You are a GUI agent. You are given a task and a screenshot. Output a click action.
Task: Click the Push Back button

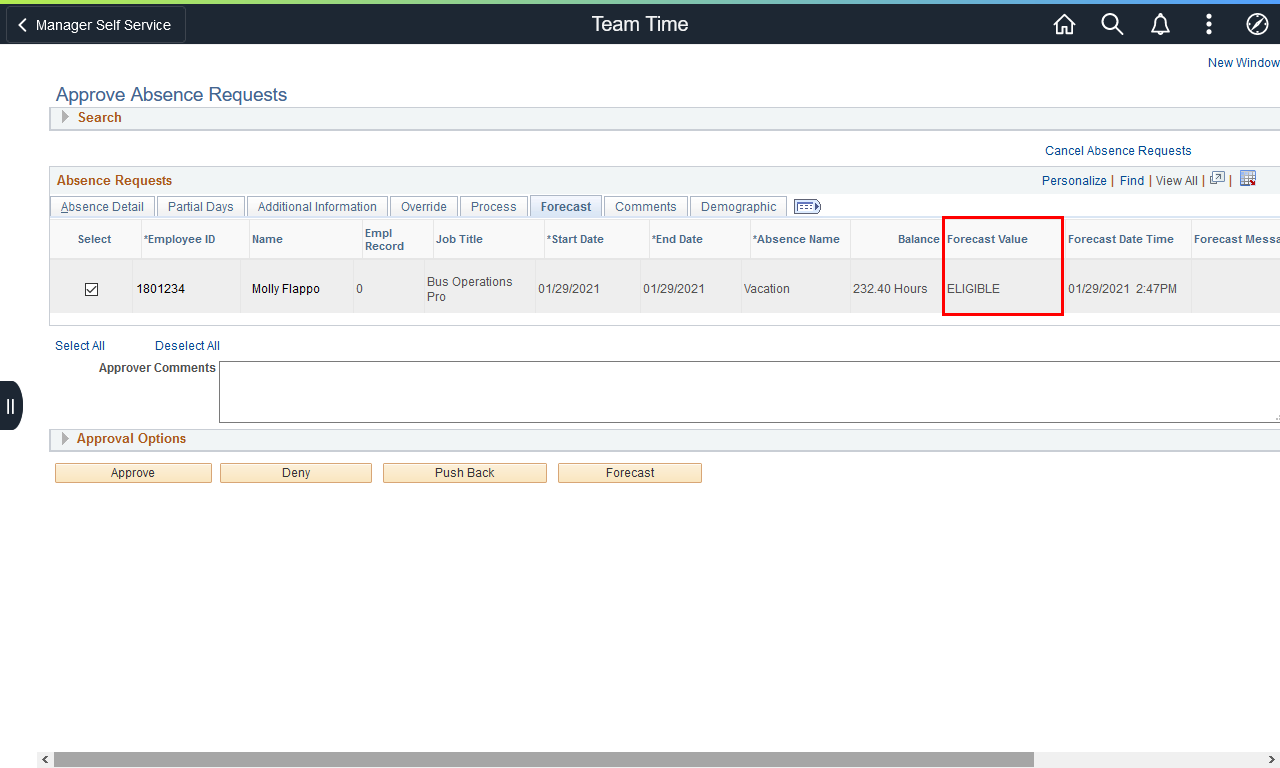(x=465, y=473)
